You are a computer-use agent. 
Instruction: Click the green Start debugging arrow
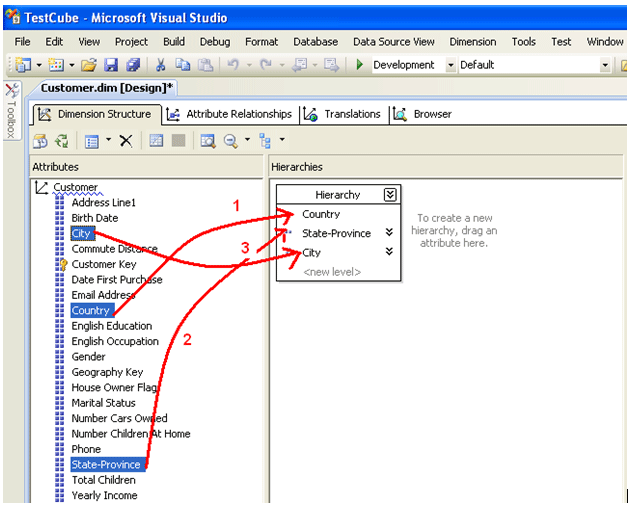click(x=359, y=64)
